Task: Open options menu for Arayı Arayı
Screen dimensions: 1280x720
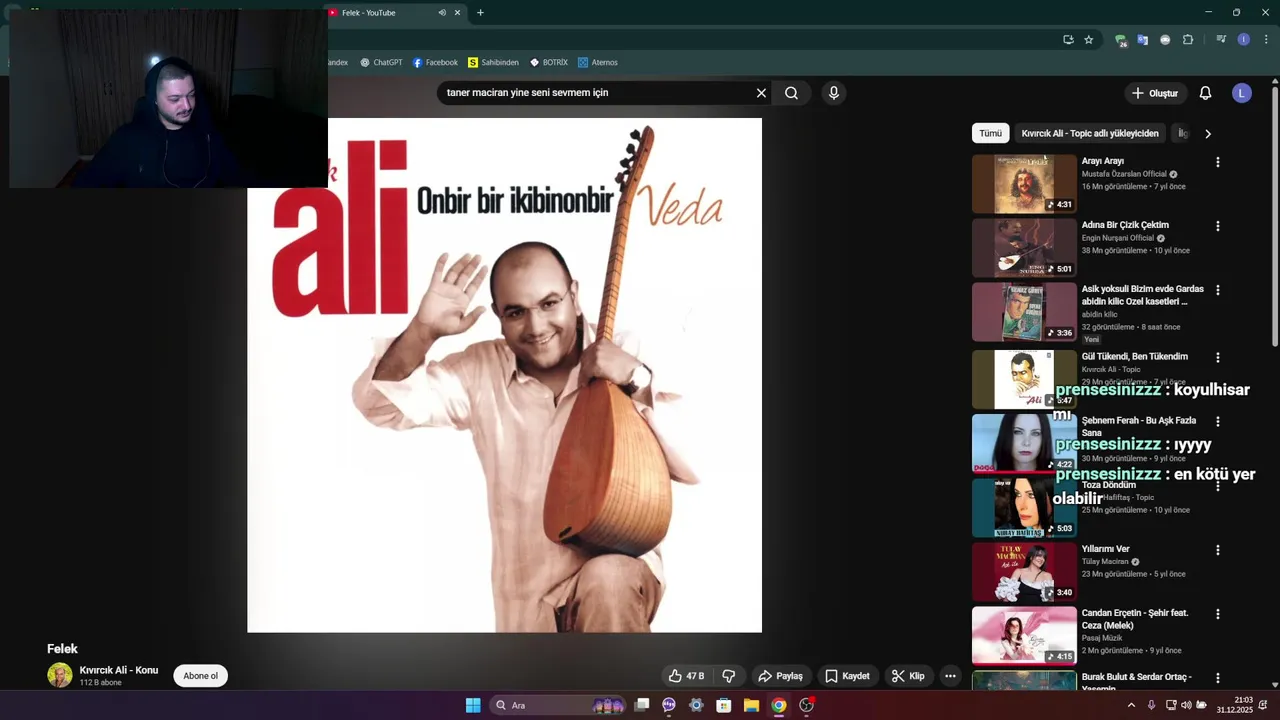Action: point(1217,162)
